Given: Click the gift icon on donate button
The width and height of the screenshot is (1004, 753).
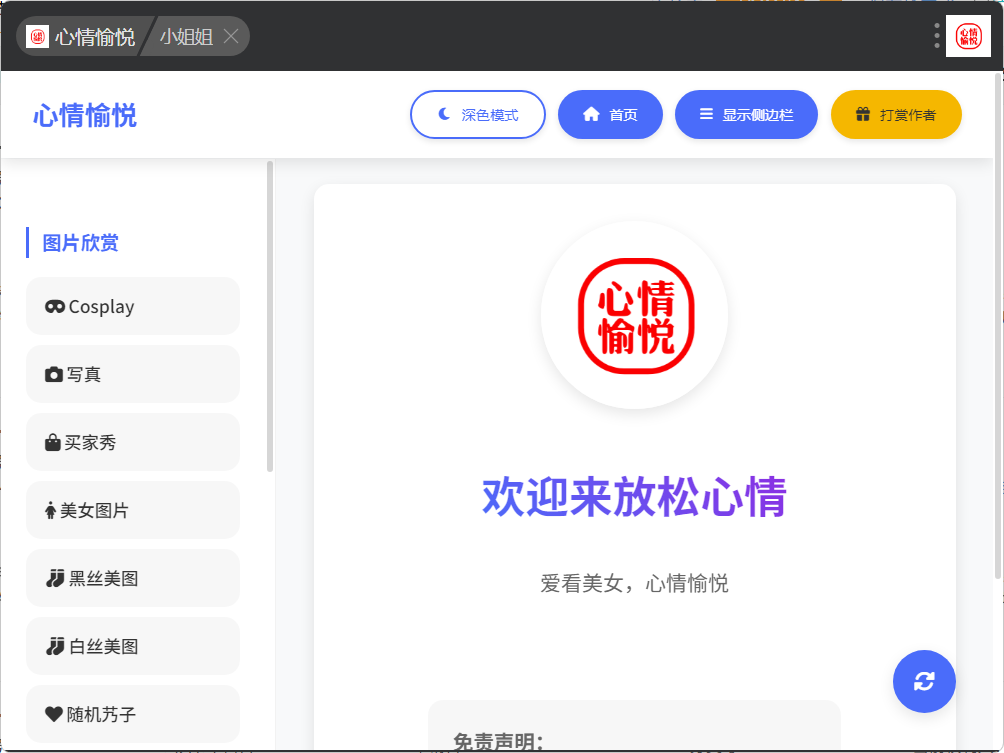Looking at the screenshot, I should pos(863,114).
